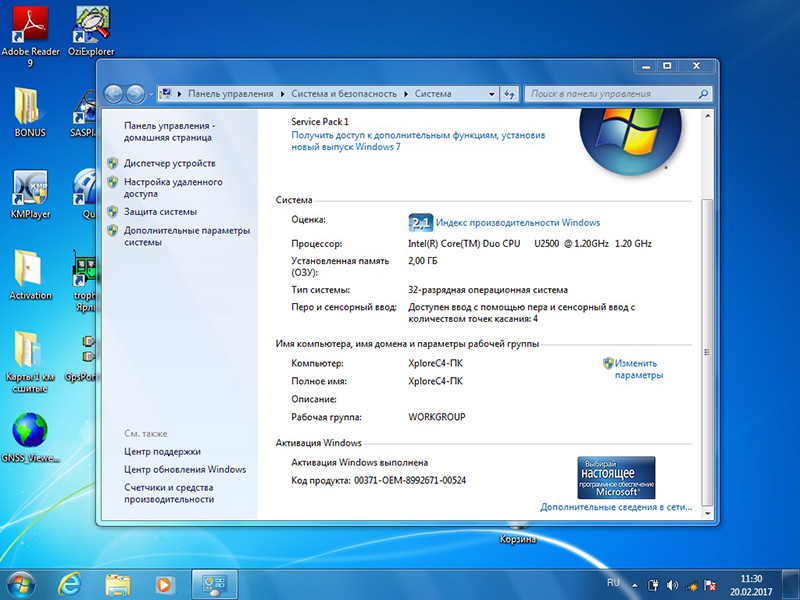Screen dimensions: 800x600
Task: Select the BONUS folder on the desktop
Action: coord(30,112)
